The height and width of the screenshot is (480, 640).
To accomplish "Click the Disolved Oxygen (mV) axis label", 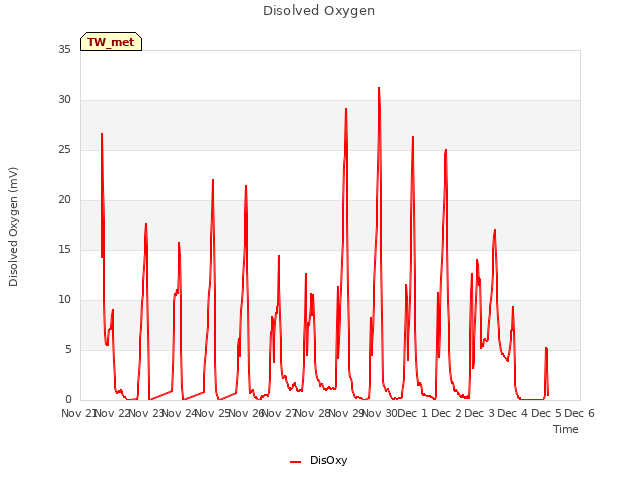I will (13, 227).
